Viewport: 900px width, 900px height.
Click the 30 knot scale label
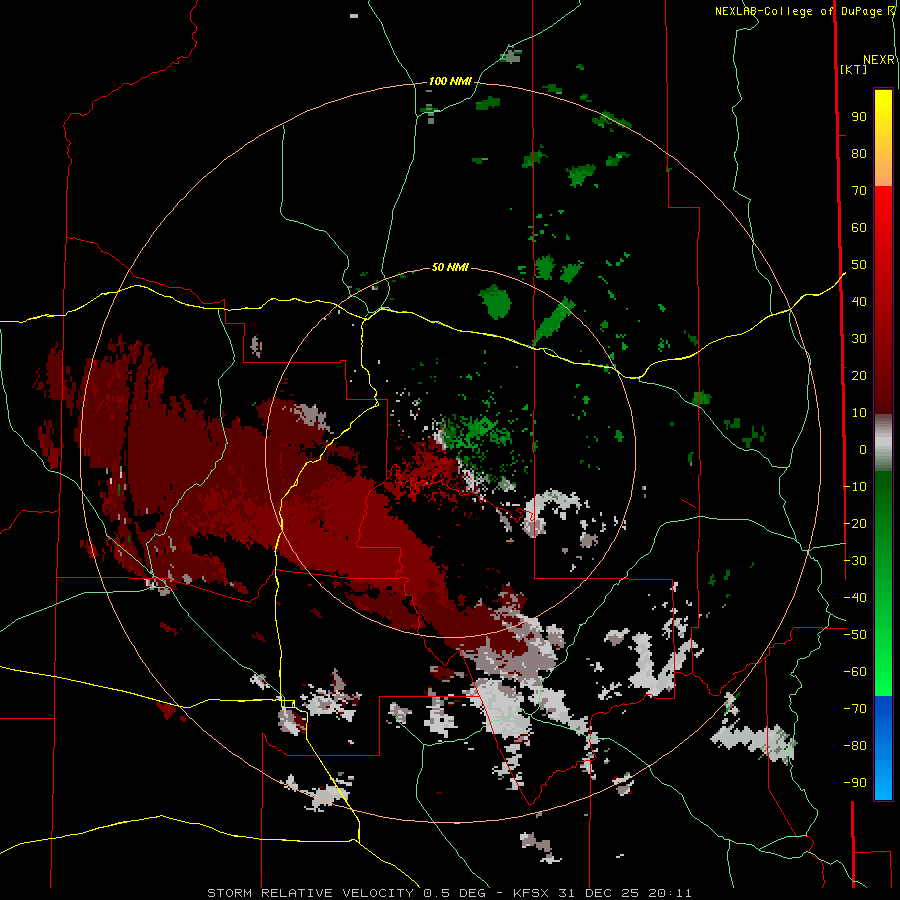click(859, 339)
